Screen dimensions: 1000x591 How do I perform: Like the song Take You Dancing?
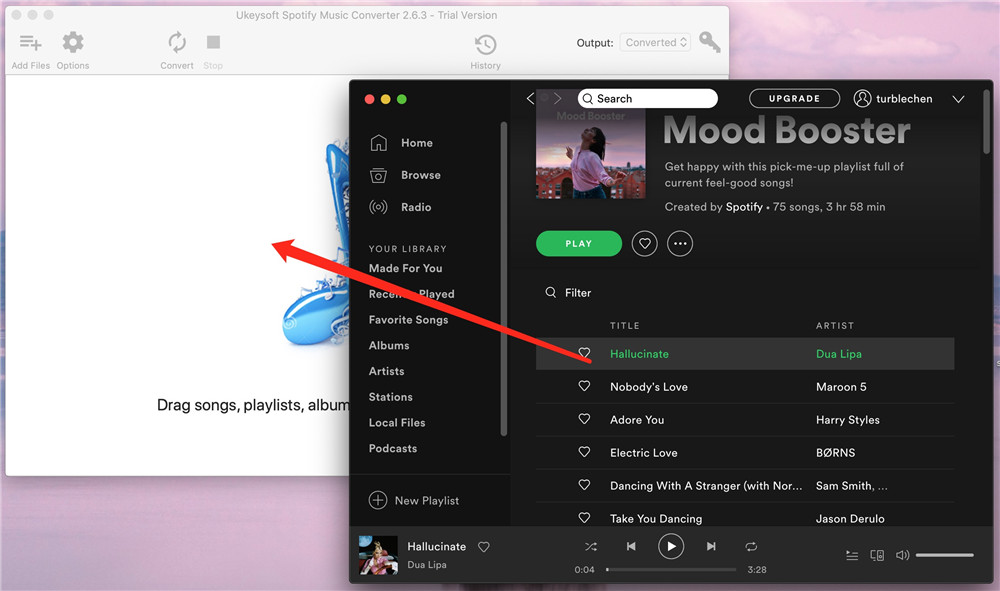pos(584,518)
